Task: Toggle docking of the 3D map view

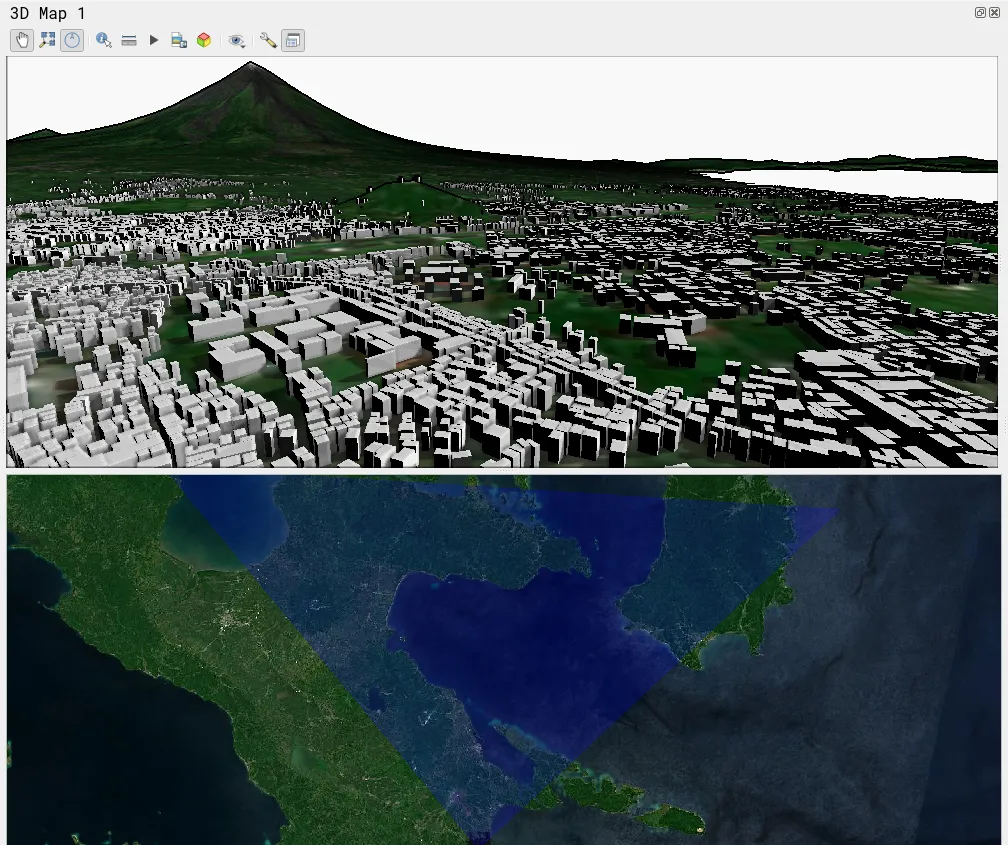Action: tap(292, 40)
